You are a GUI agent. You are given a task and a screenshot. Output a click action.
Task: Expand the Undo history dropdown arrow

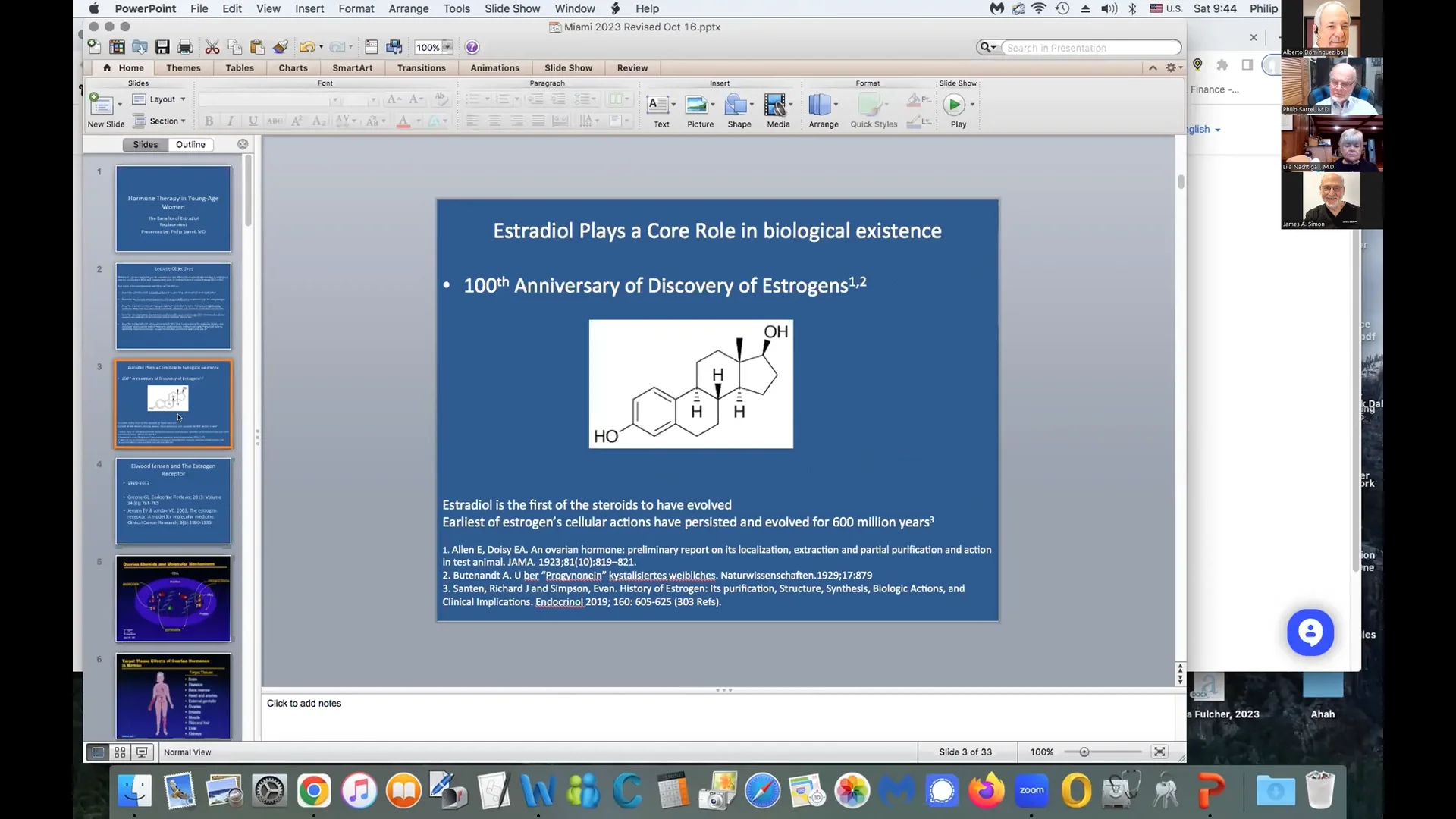pos(321,47)
